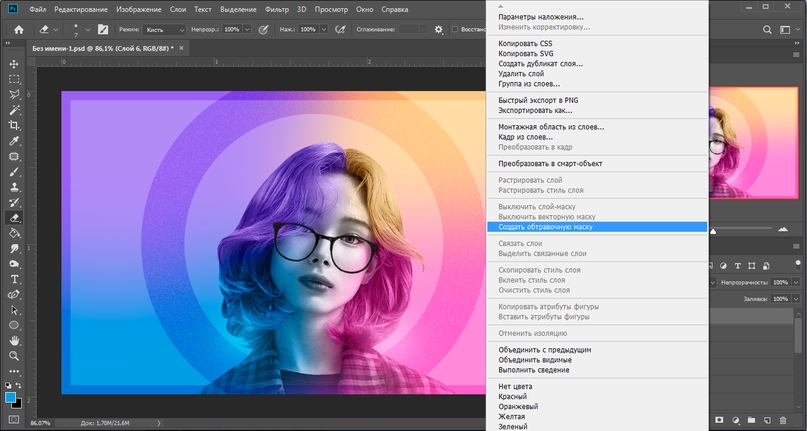The image size is (807, 431).
Task: Open the eraser mode dropdown showing Кисть
Action: [165, 30]
